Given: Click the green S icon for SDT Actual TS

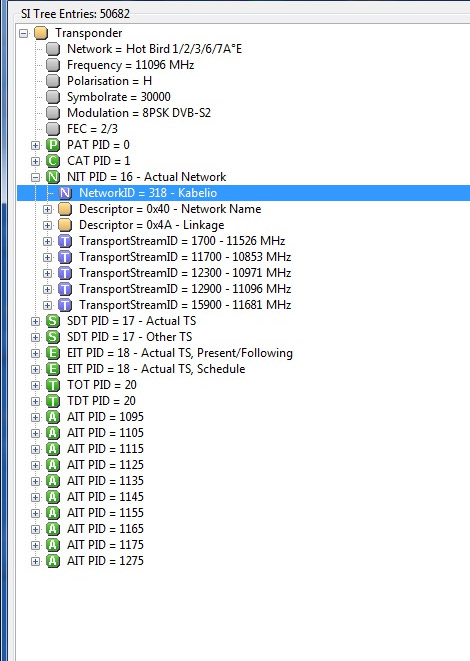Looking at the screenshot, I should (x=53, y=321).
